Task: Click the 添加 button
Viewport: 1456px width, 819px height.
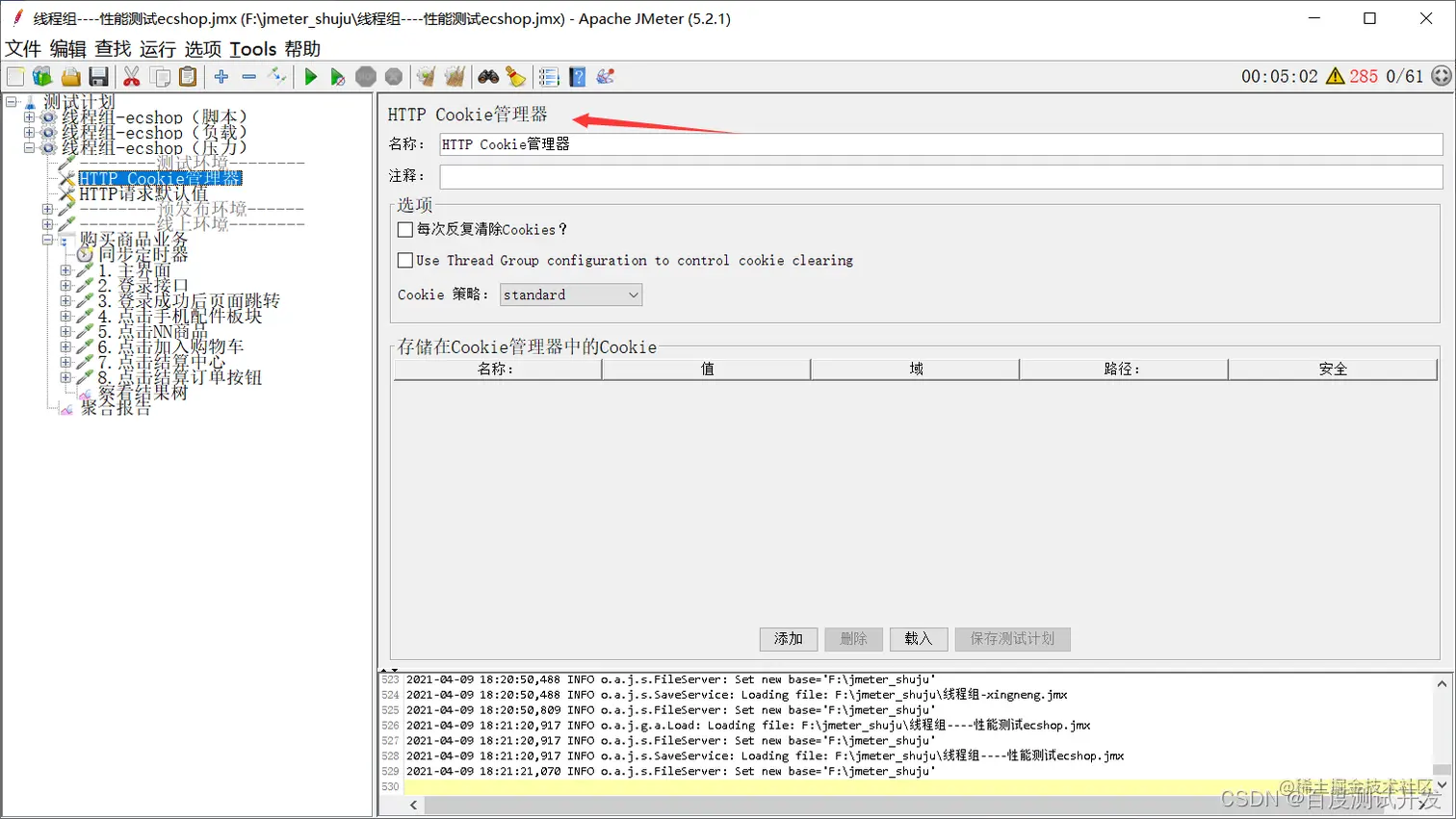Action: tap(789, 639)
